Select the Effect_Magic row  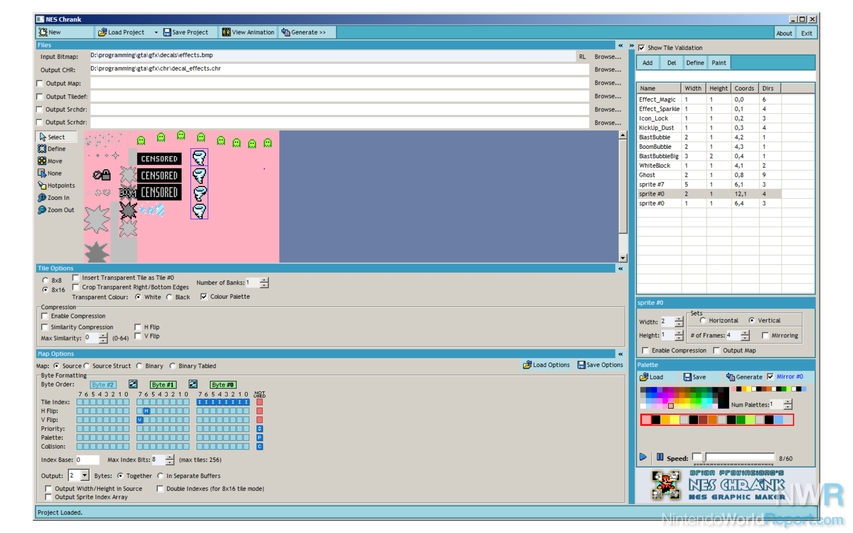click(x=709, y=100)
